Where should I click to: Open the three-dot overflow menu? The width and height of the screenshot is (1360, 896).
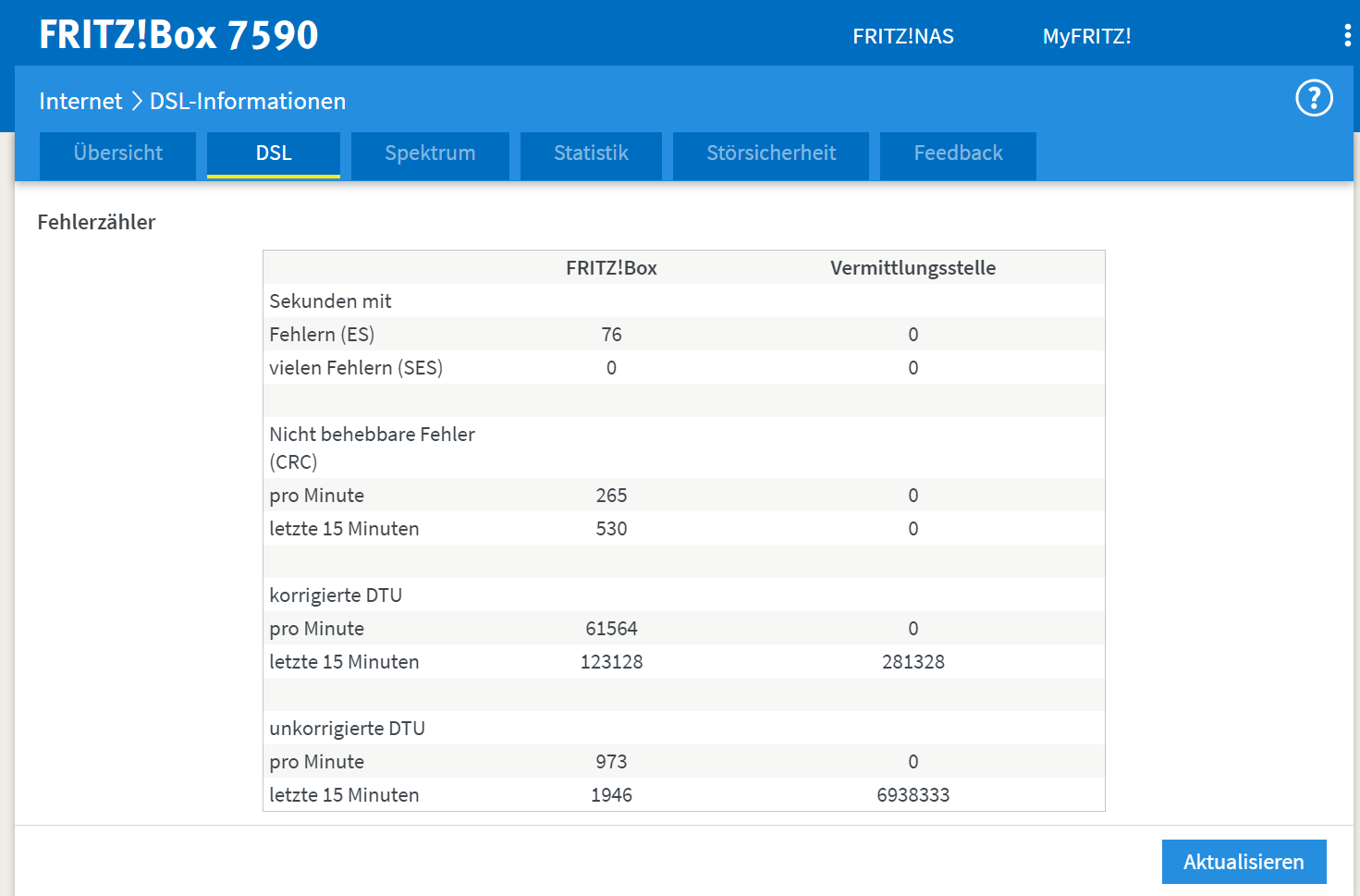coord(1347,36)
